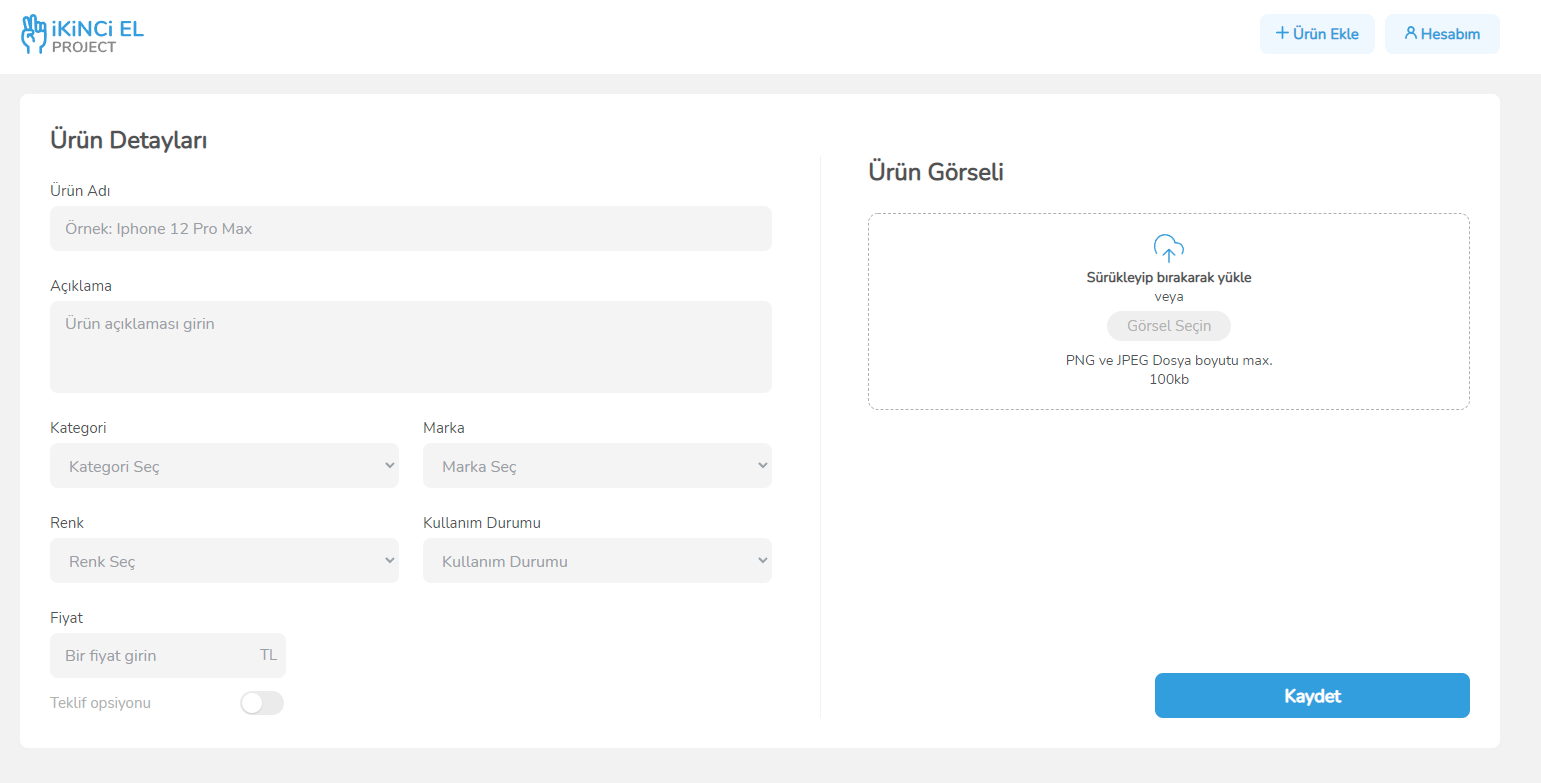Viewport: 1541px width, 783px height.
Task: Open Hesabım from the top bar
Action: [x=1442, y=33]
